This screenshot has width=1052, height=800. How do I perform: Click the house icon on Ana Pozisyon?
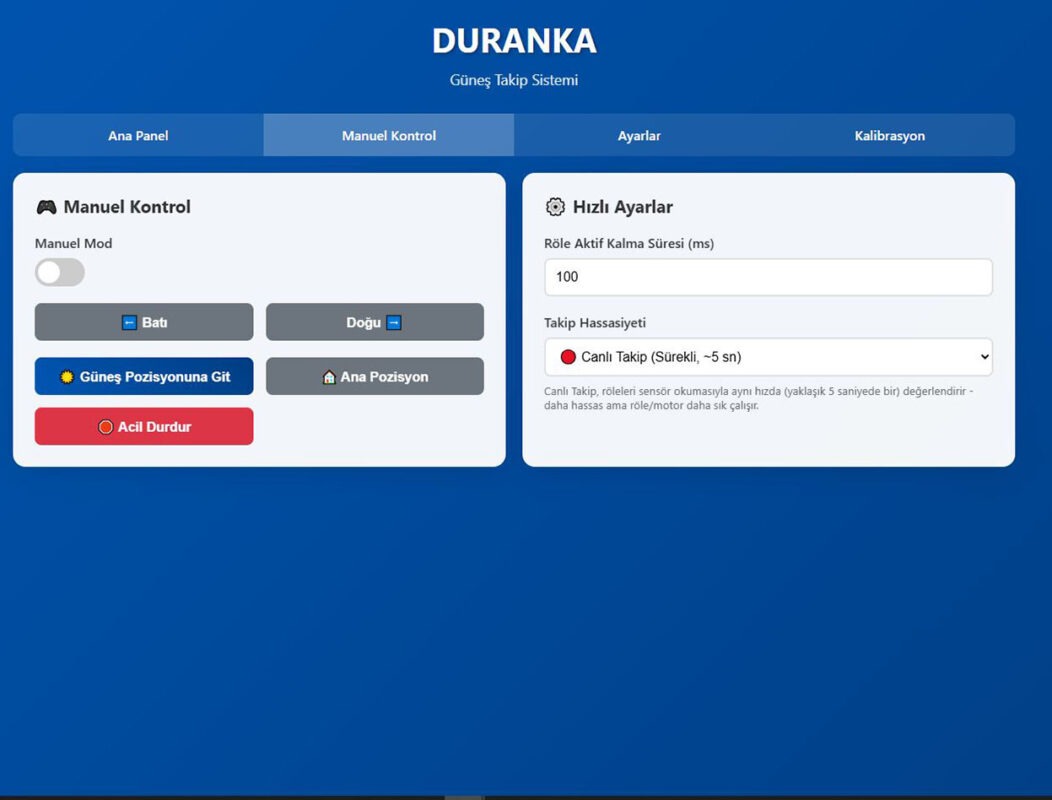pyautogui.click(x=329, y=377)
